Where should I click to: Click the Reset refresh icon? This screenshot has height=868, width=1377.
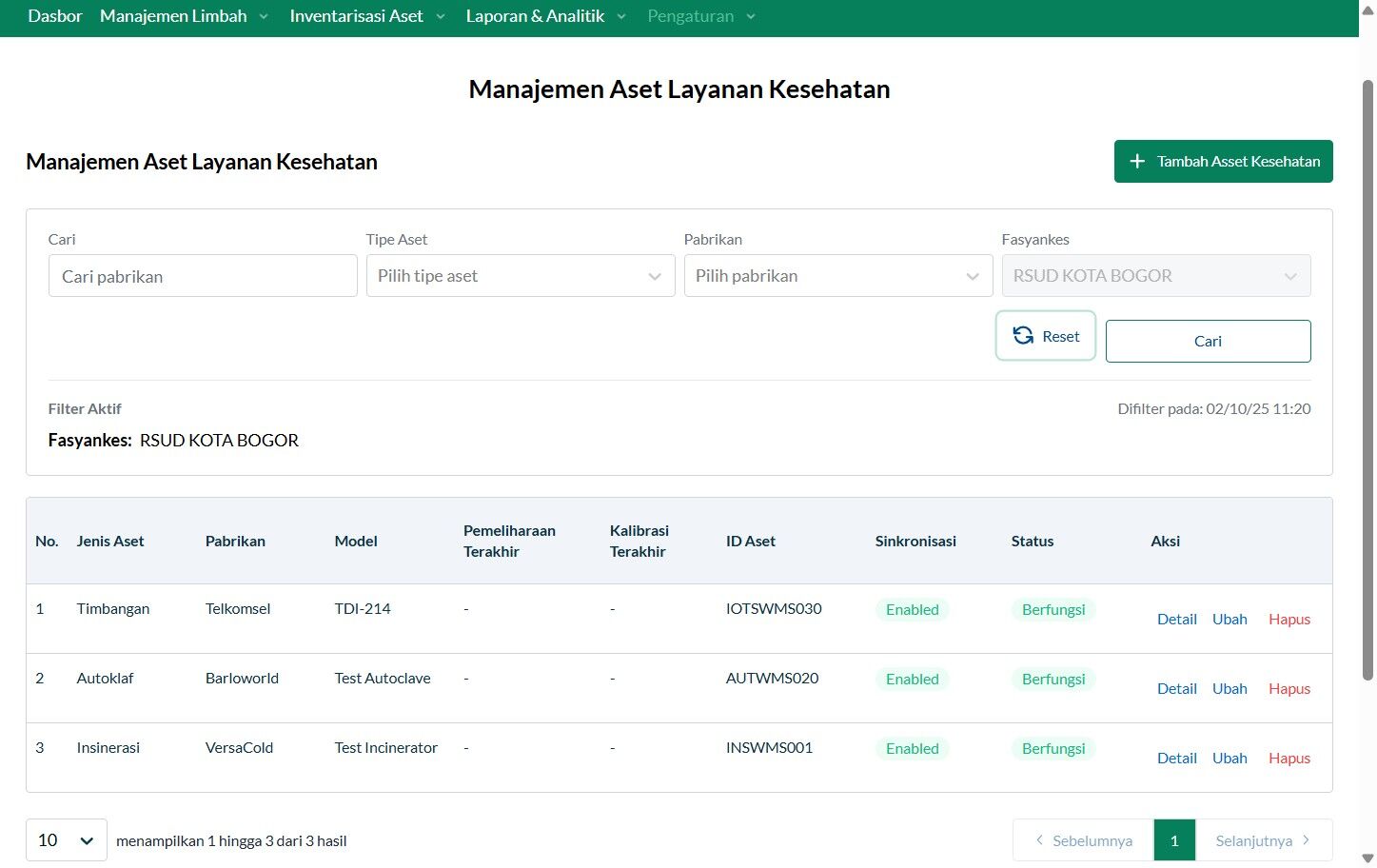point(1023,336)
